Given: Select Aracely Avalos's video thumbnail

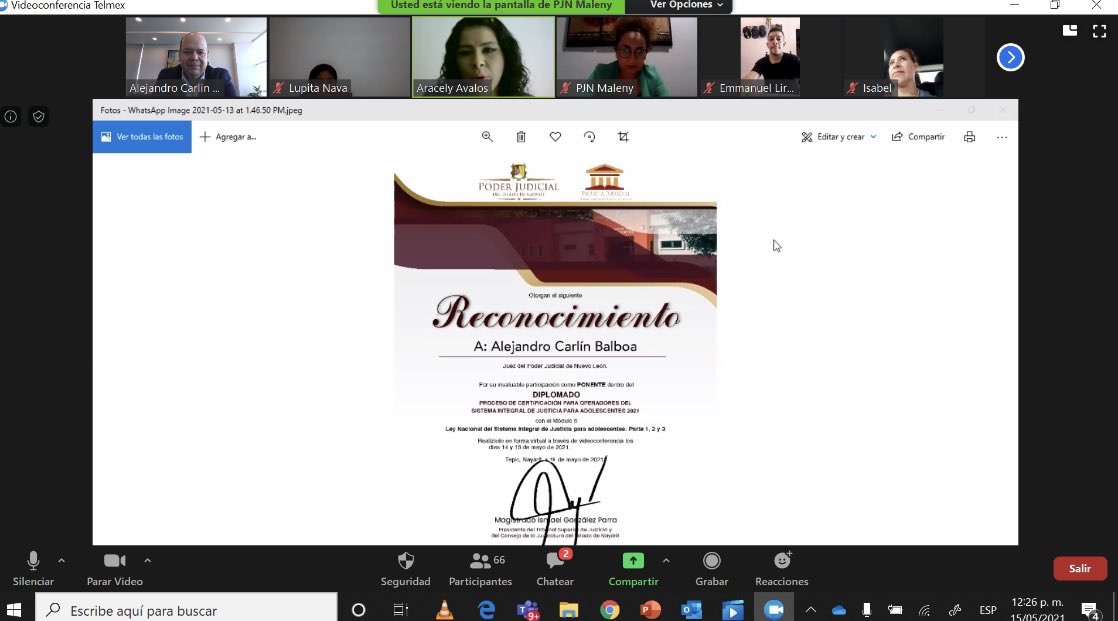Looking at the screenshot, I should 483,57.
